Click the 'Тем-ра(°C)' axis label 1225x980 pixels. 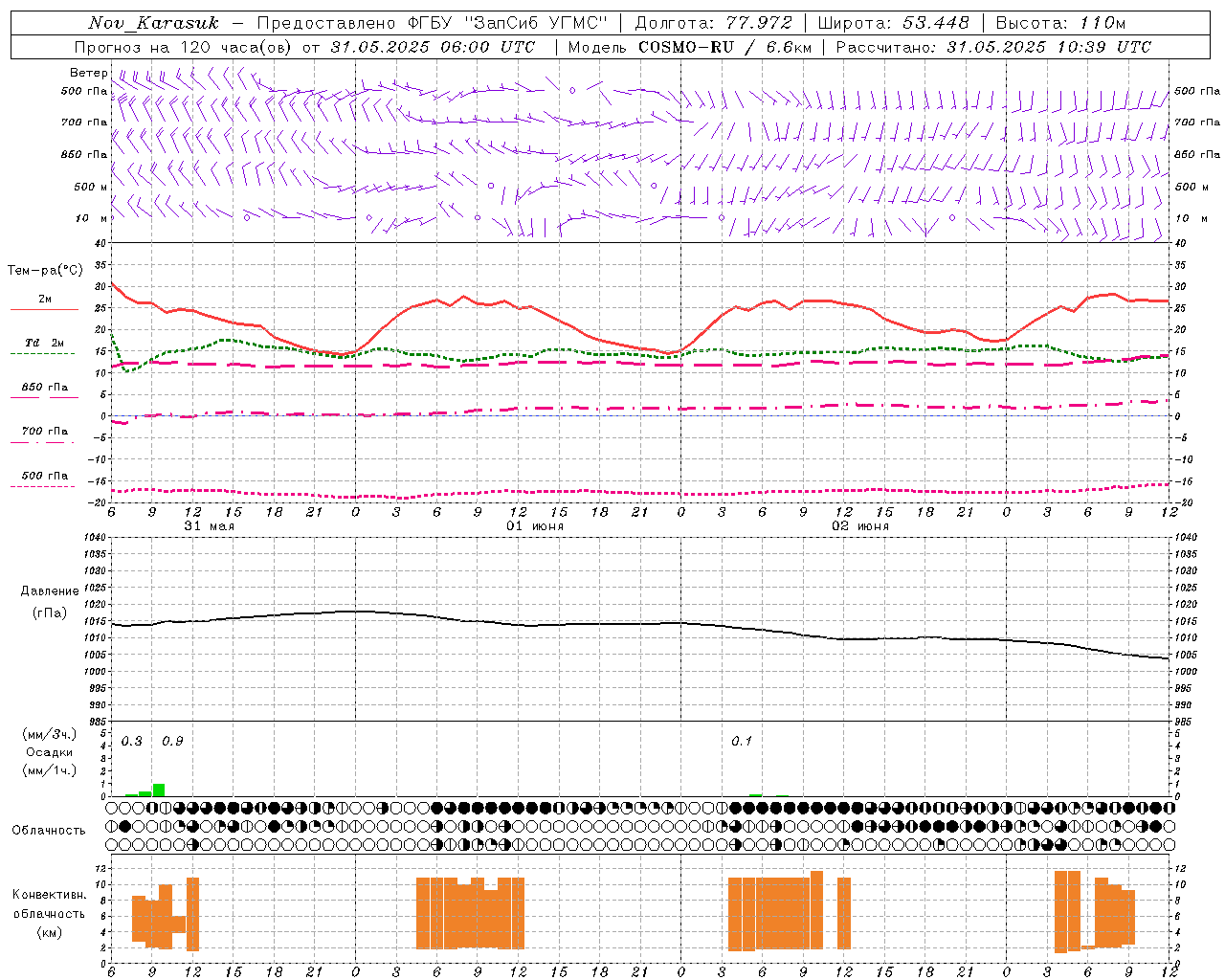(x=45, y=271)
